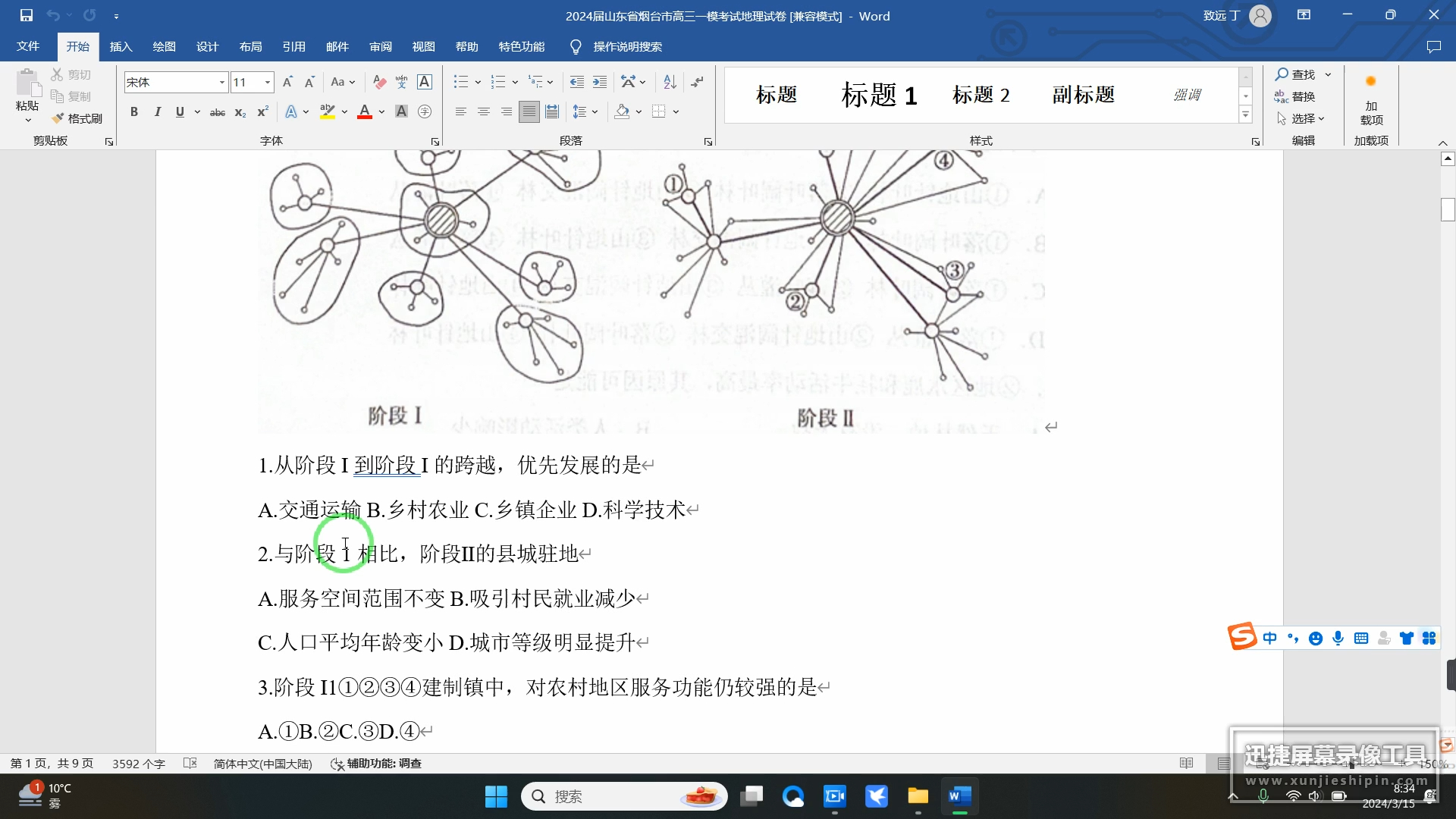Click the decrease indent icon
Viewport: 1456px width, 819px height.
click(577, 82)
